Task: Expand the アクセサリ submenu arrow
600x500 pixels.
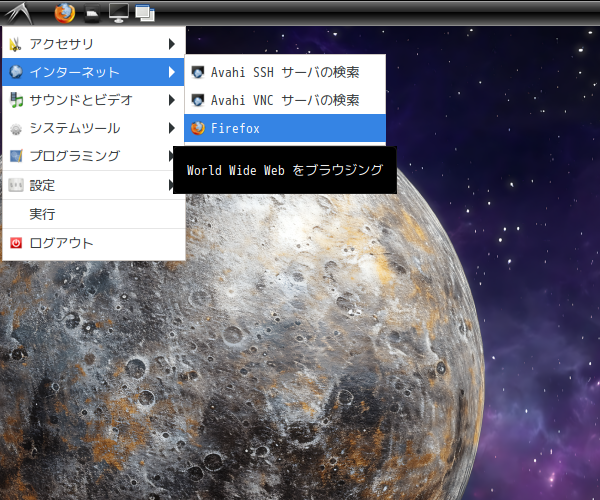Action: pyautogui.click(x=172, y=44)
